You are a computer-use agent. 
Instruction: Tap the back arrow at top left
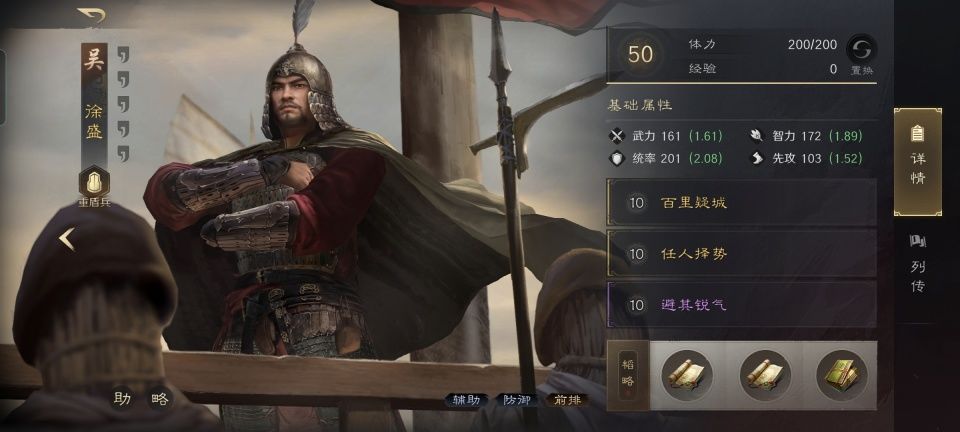pyautogui.click(x=92, y=14)
